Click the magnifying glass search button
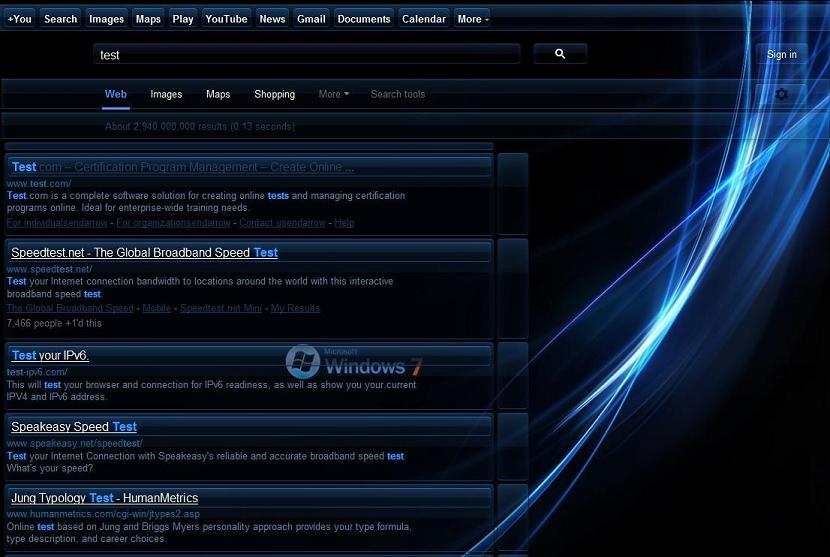The image size is (830, 557). [560, 53]
